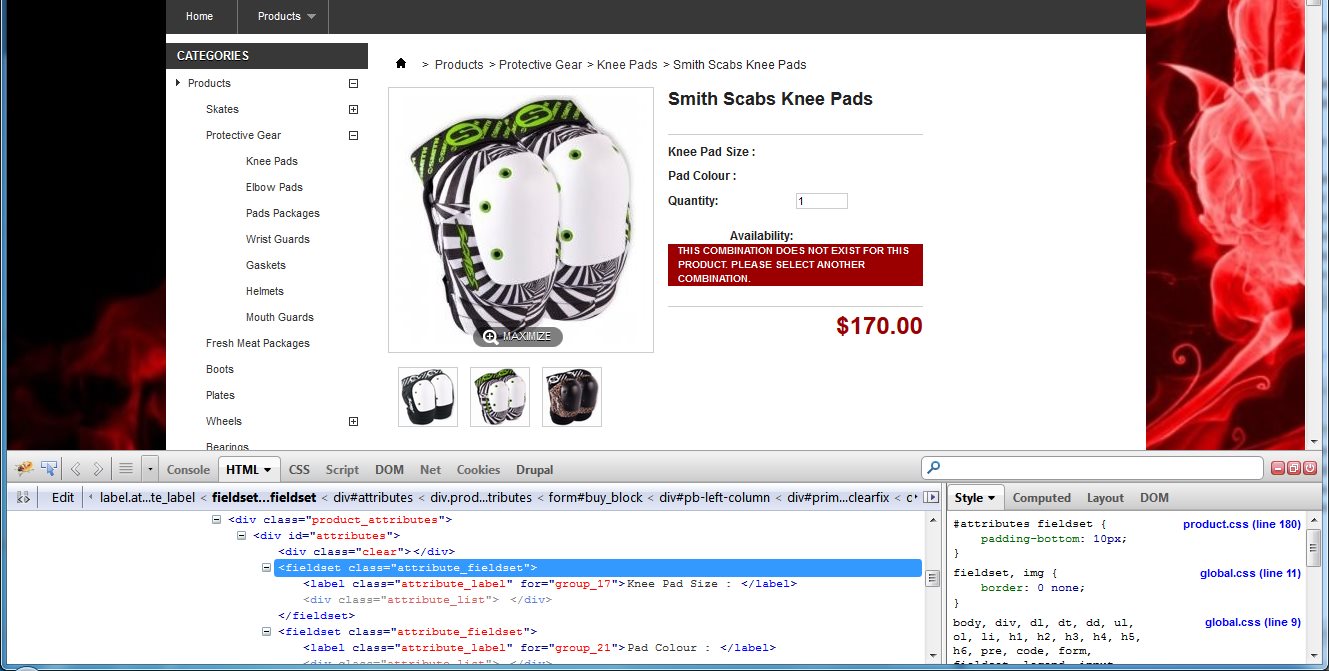
Task: Select the black and white knee pad thumbnail
Action: pos(428,397)
